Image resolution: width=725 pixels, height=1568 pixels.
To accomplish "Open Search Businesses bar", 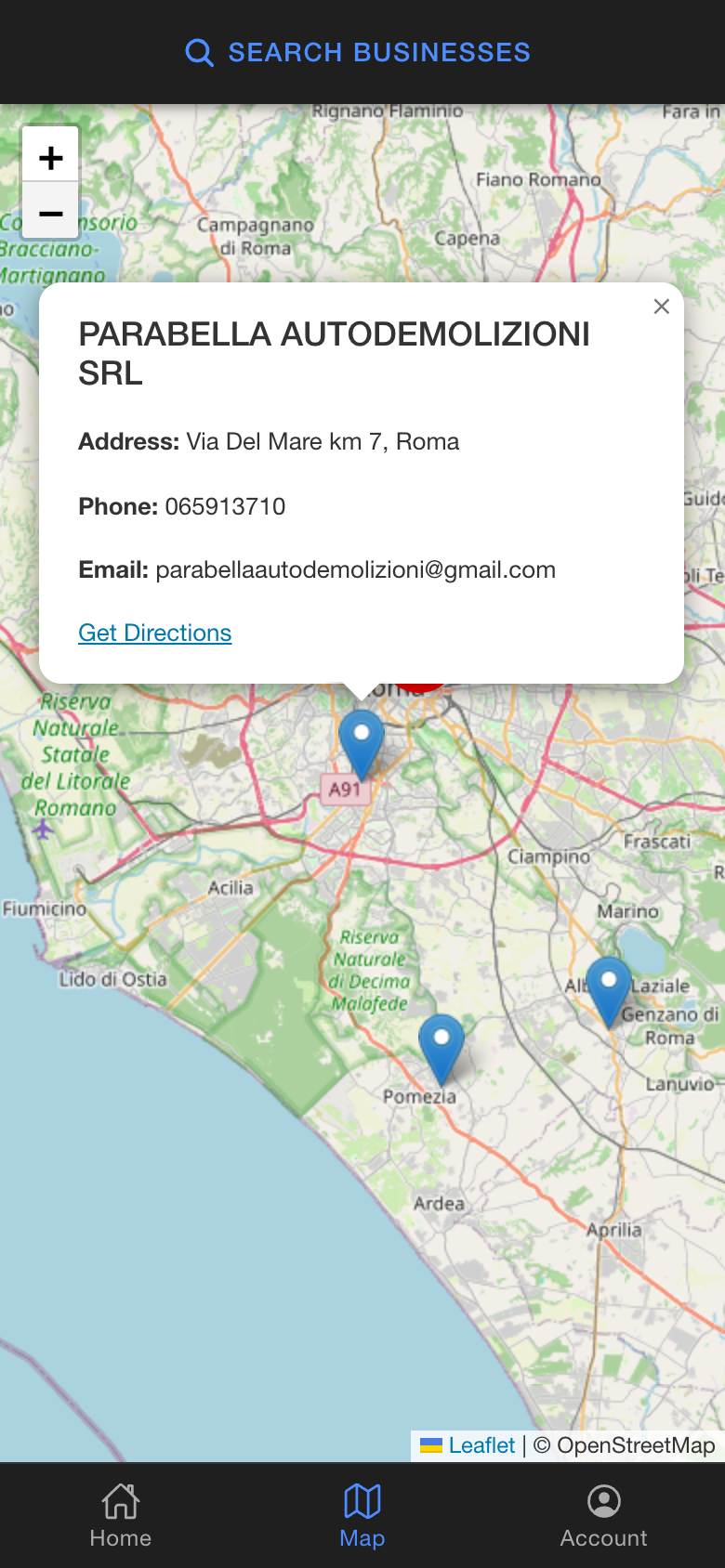I will [x=359, y=52].
